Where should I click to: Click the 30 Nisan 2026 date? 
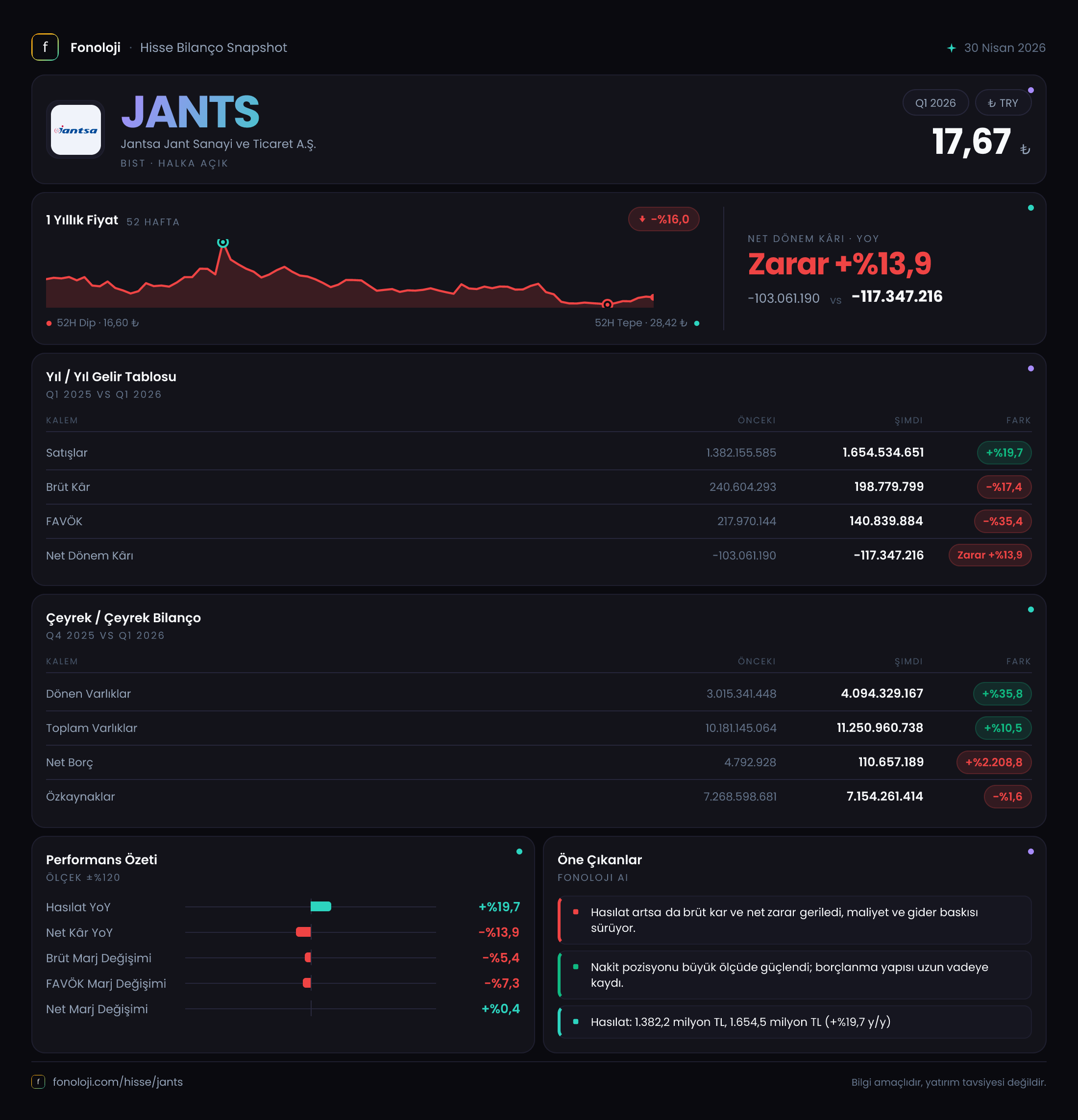tap(1004, 48)
